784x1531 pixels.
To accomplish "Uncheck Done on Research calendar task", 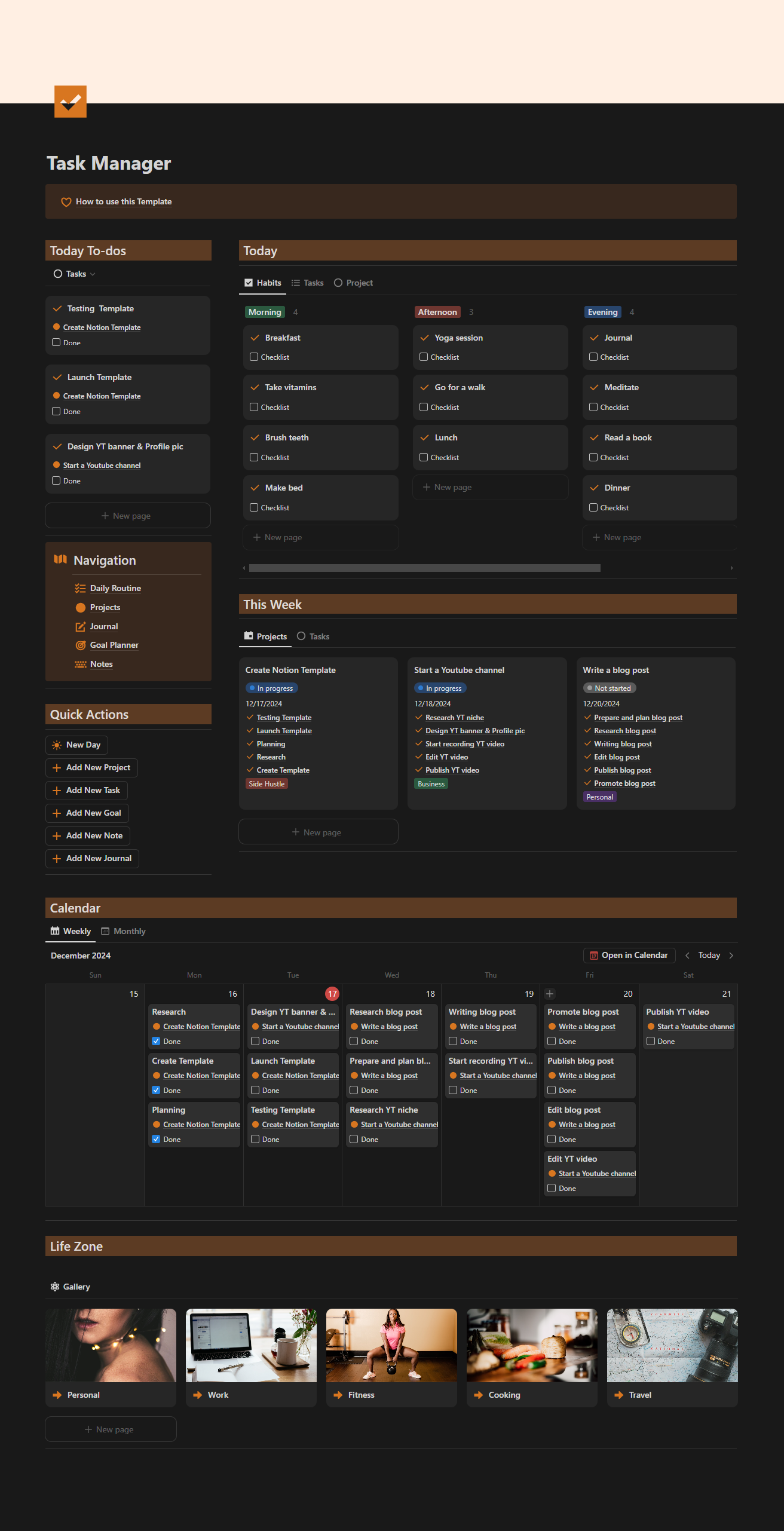I will pos(156,1041).
